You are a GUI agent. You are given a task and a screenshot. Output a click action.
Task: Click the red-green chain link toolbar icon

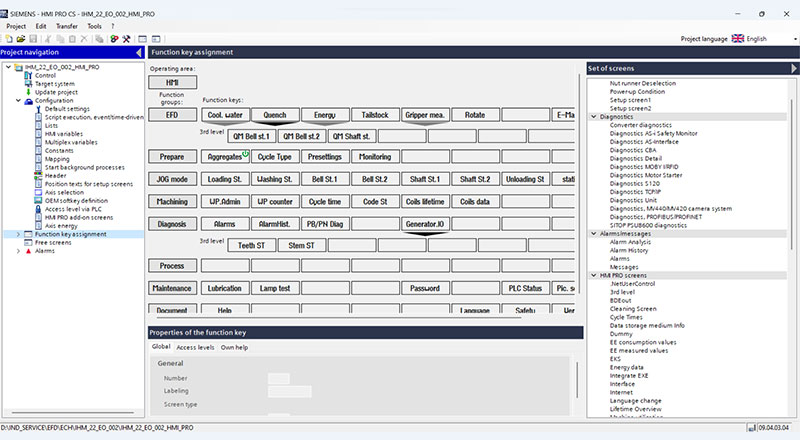(114, 39)
